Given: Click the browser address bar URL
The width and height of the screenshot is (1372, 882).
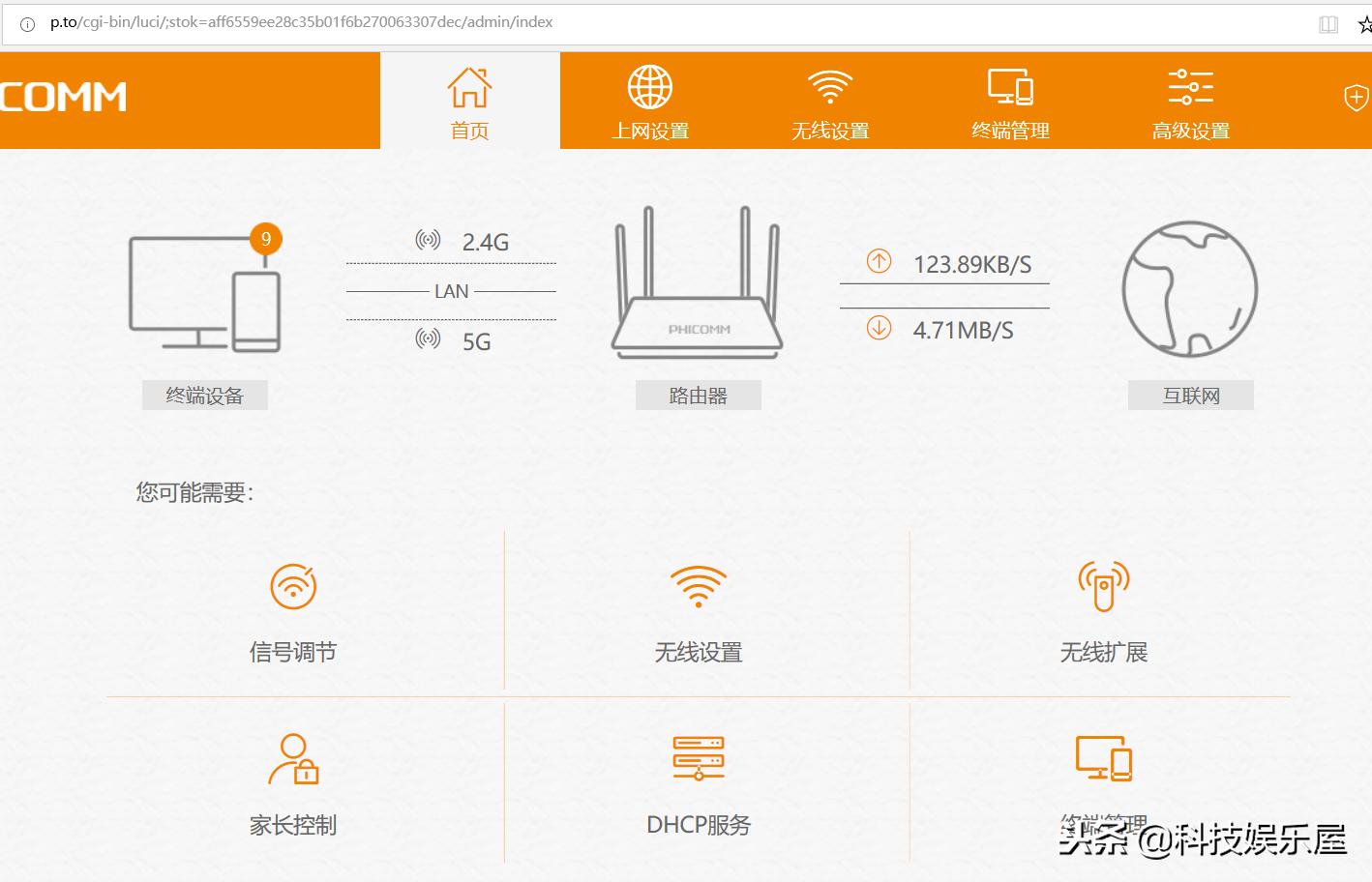Looking at the screenshot, I should (300, 22).
